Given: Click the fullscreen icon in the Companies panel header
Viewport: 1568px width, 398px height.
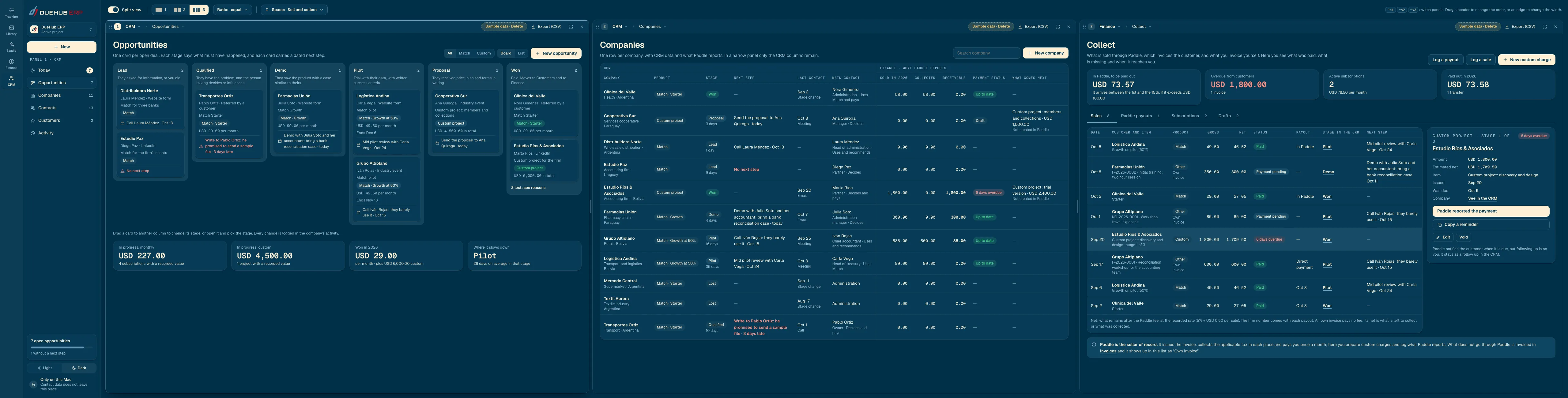Looking at the screenshot, I should tap(1057, 27).
